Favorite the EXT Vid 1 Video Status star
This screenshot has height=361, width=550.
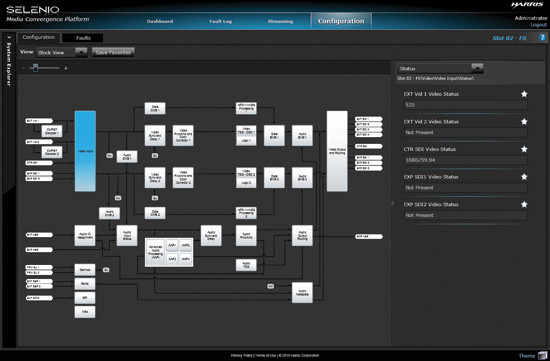coord(524,94)
